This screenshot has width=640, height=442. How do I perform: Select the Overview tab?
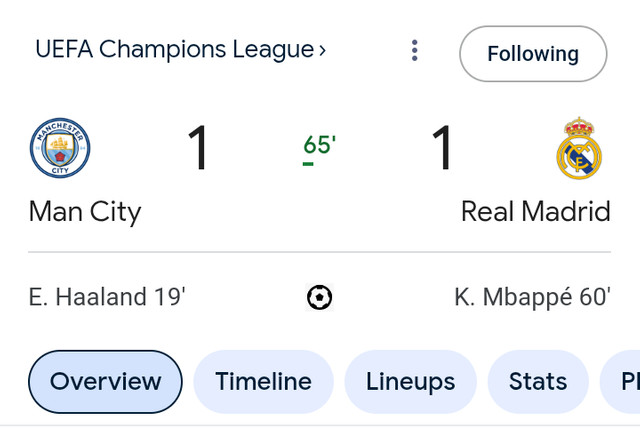(x=105, y=382)
